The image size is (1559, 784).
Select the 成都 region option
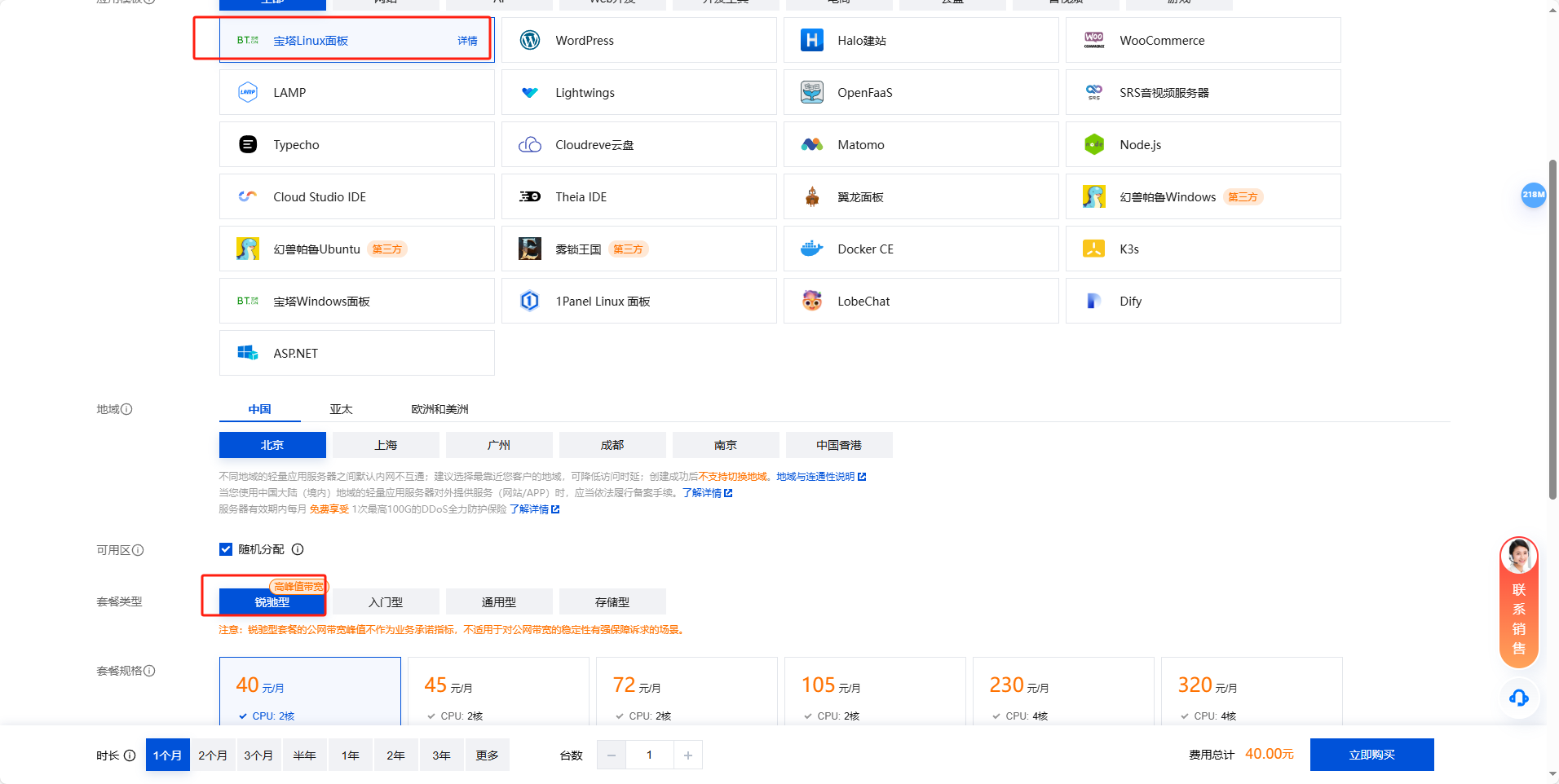[x=612, y=445]
